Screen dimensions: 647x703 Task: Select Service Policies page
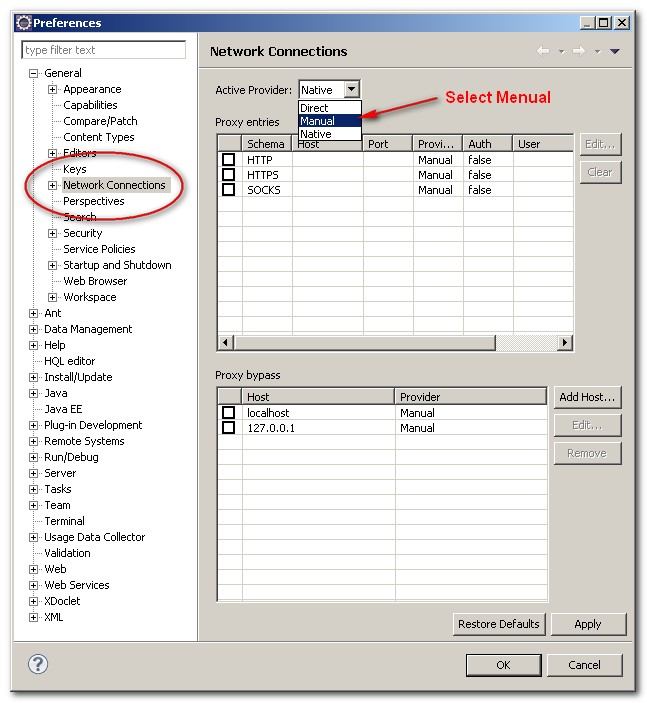coord(99,249)
